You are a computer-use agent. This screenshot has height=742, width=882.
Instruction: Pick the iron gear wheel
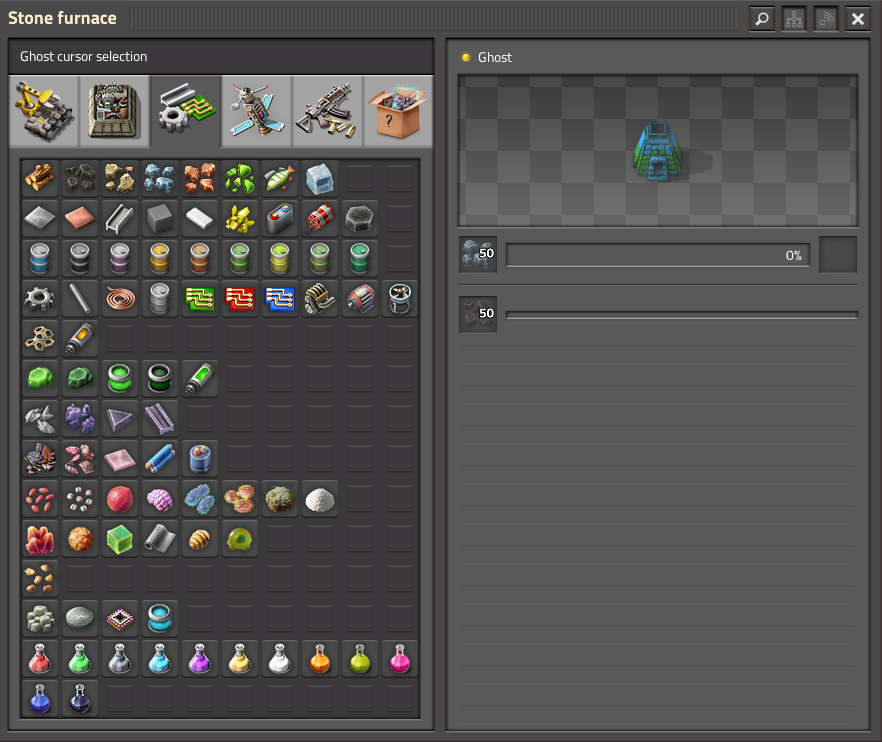coord(40,299)
